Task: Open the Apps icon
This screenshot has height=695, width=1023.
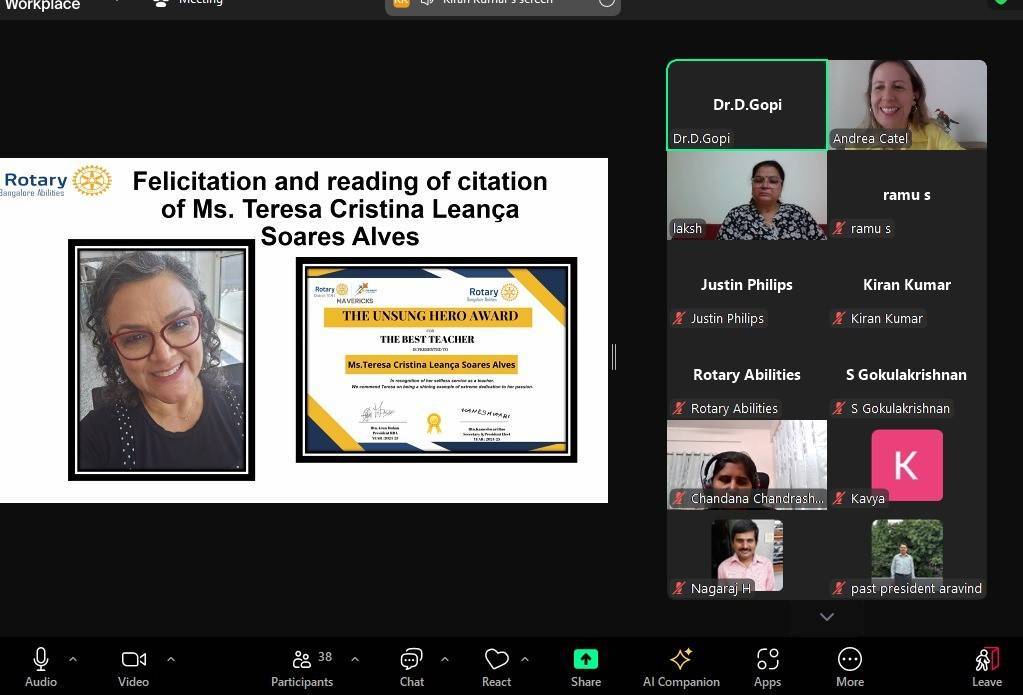Action: (767, 660)
